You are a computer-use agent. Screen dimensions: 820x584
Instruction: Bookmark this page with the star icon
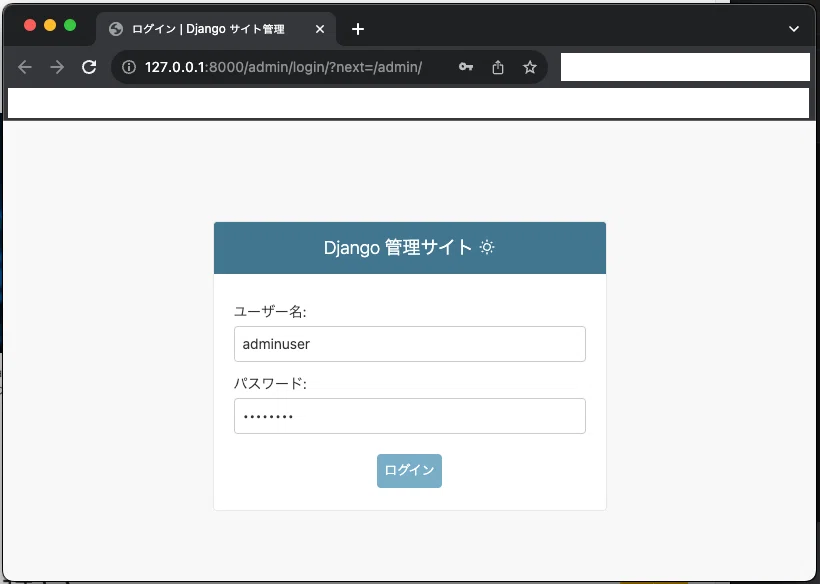pyautogui.click(x=530, y=67)
